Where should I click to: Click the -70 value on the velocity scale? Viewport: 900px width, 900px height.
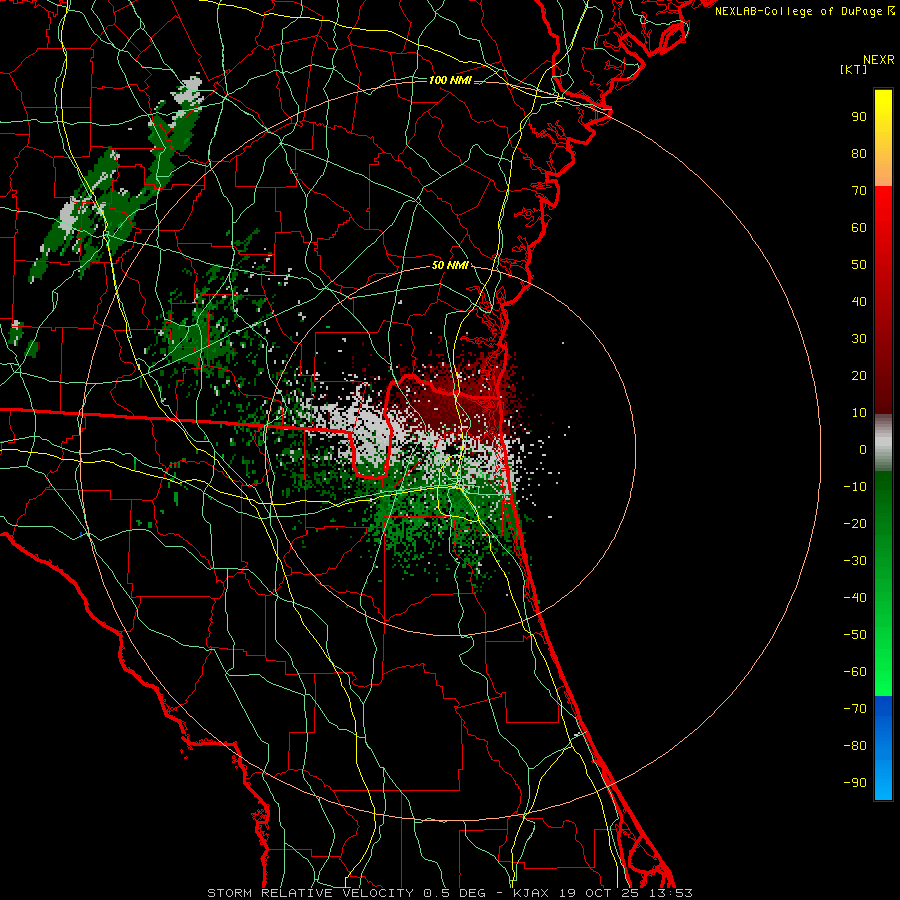click(855, 709)
